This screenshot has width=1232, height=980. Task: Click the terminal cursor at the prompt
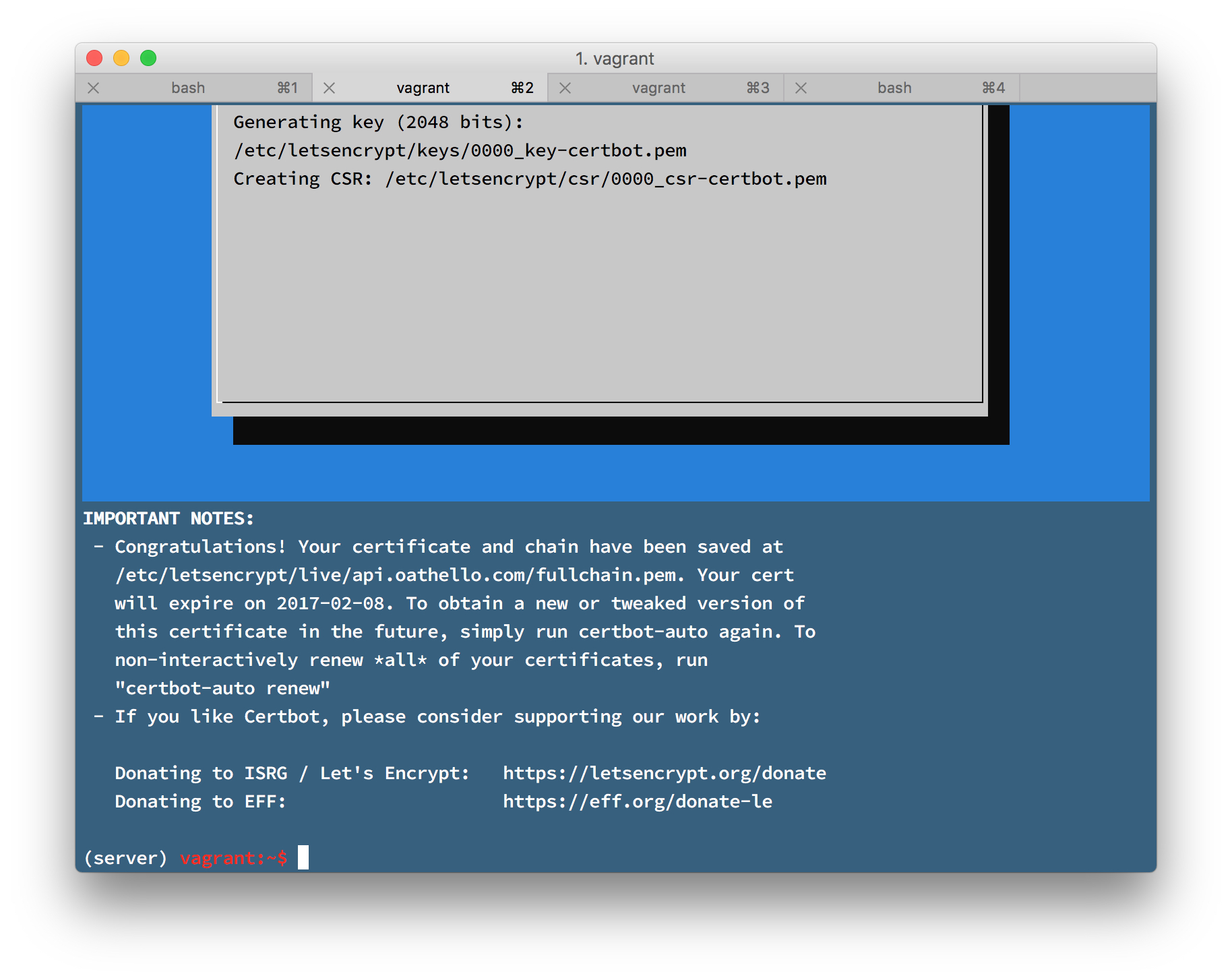tap(303, 857)
